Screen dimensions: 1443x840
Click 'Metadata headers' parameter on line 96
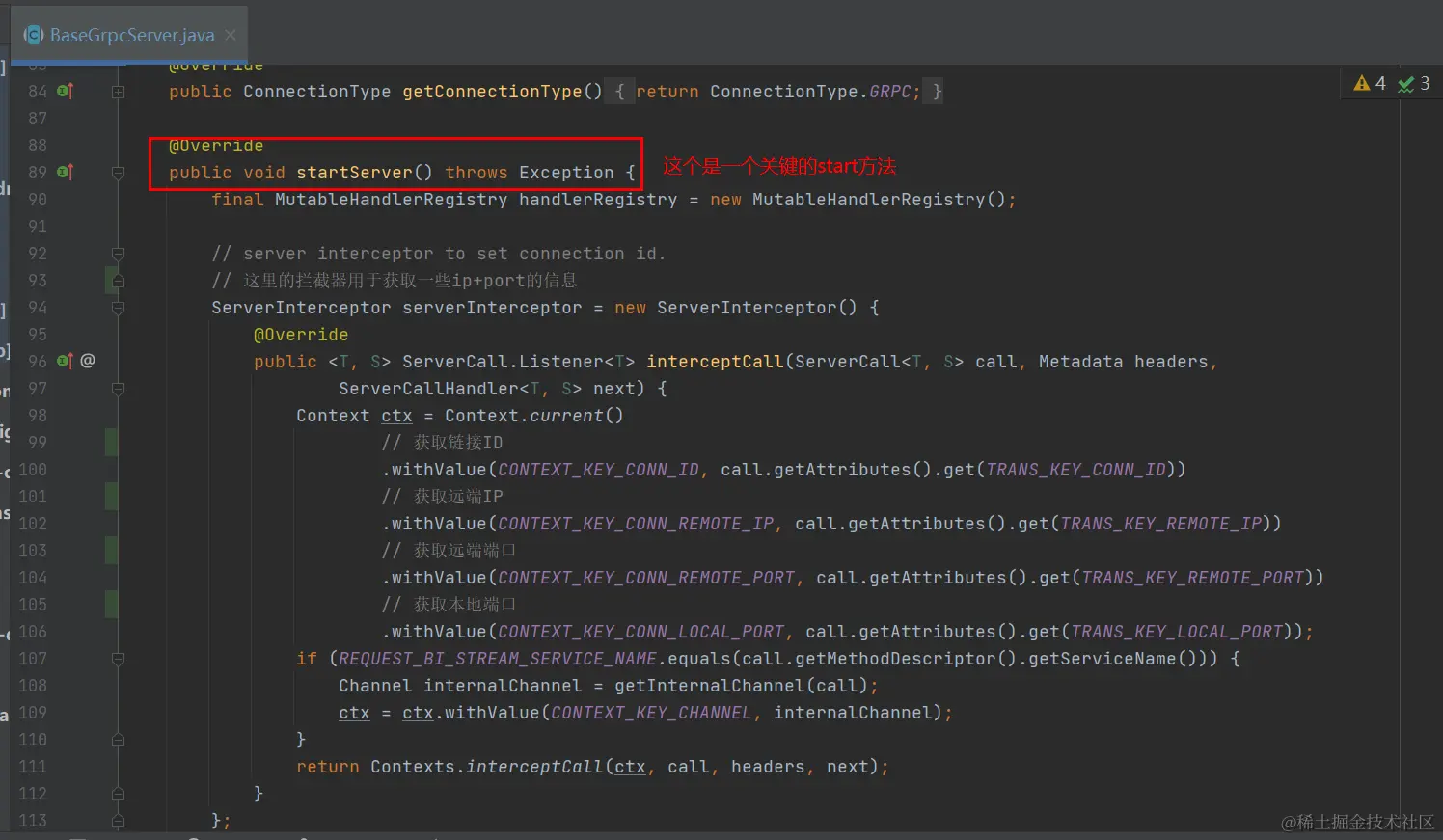tap(1123, 362)
